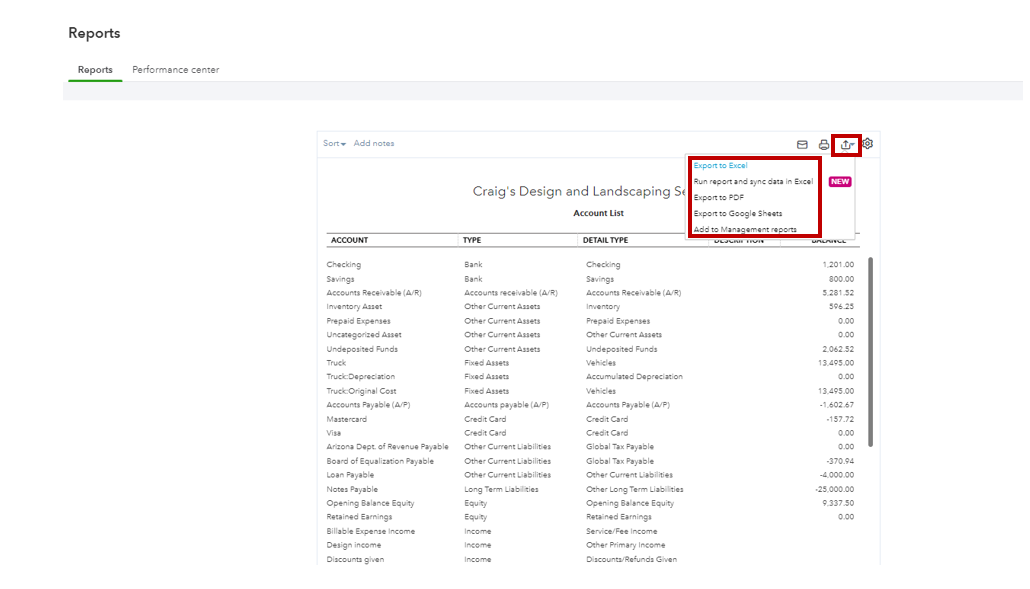Choose Run report and sync data in Excel
This screenshot has height=589, width=1030.
753,182
